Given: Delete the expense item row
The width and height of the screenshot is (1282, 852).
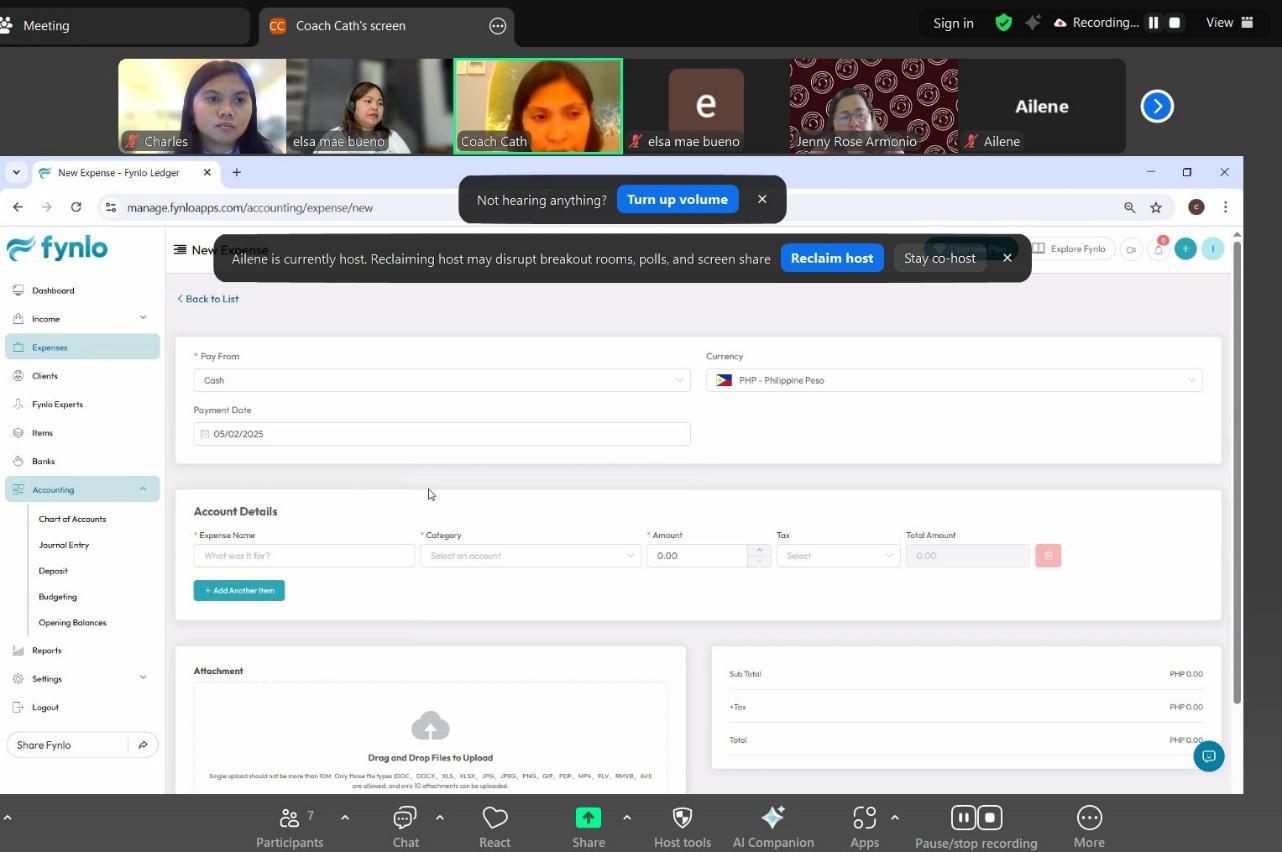Looking at the screenshot, I should pyautogui.click(x=1048, y=556).
